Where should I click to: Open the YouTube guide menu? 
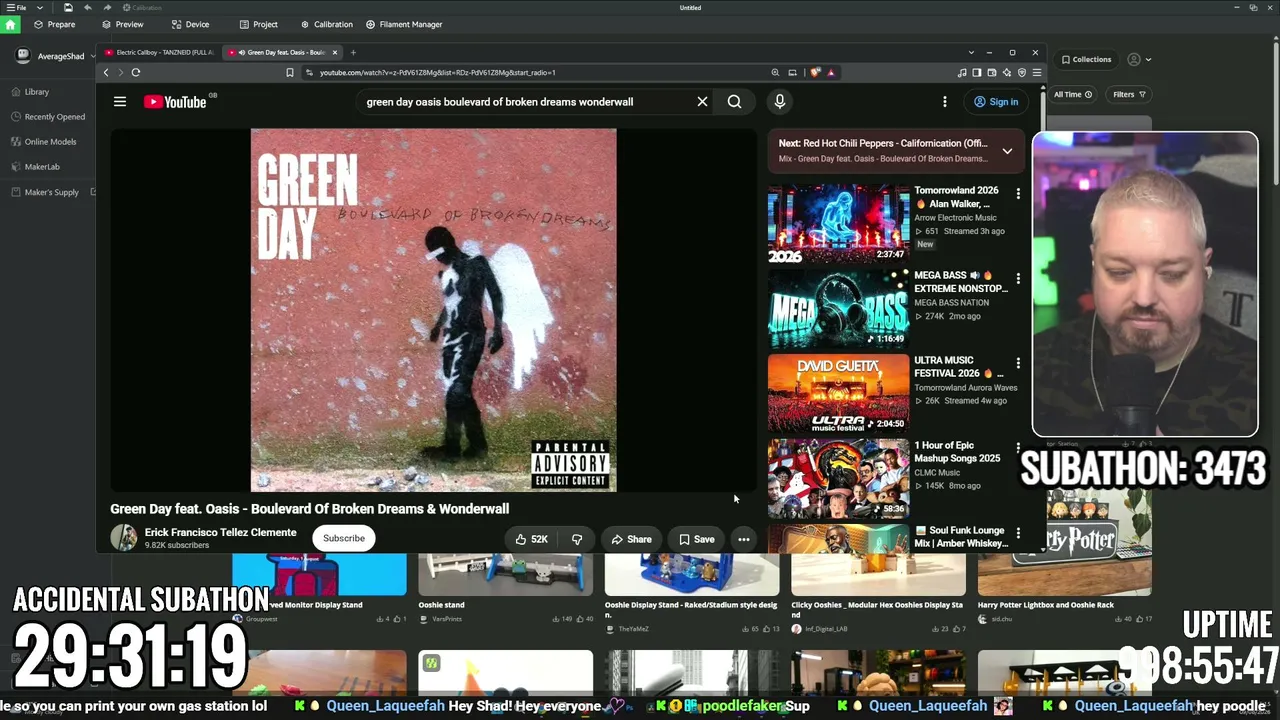click(120, 101)
